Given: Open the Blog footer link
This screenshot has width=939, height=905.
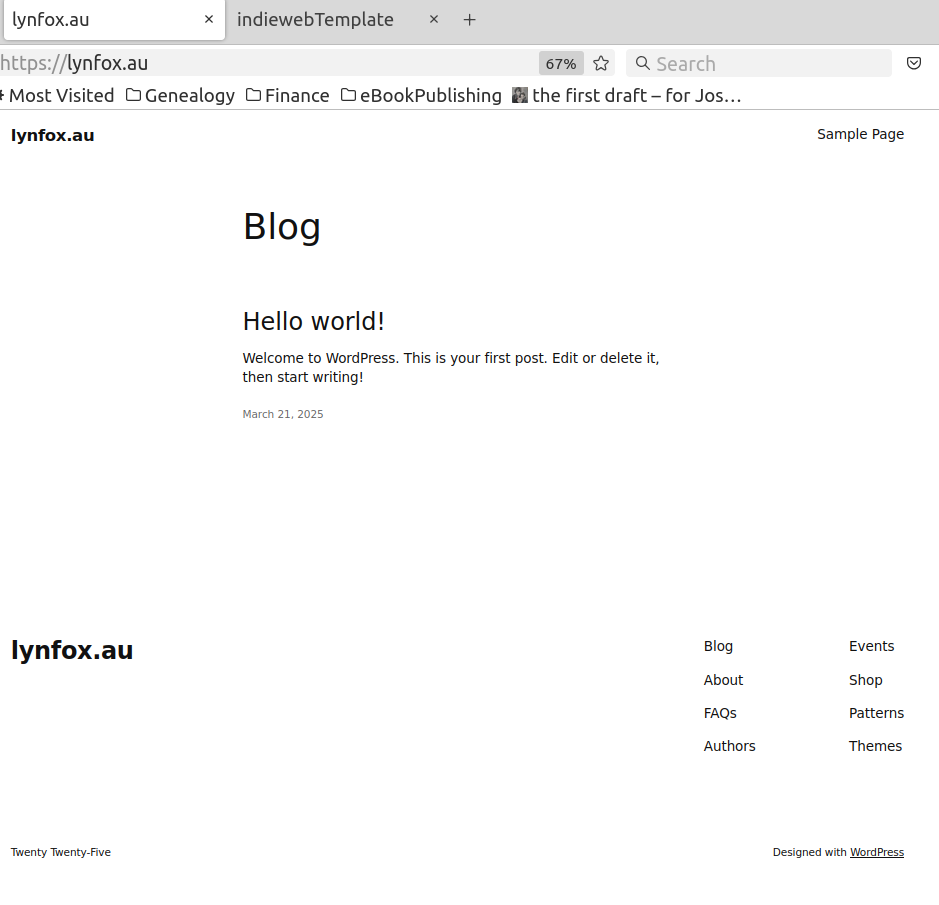Looking at the screenshot, I should click(x=718, y=646).
